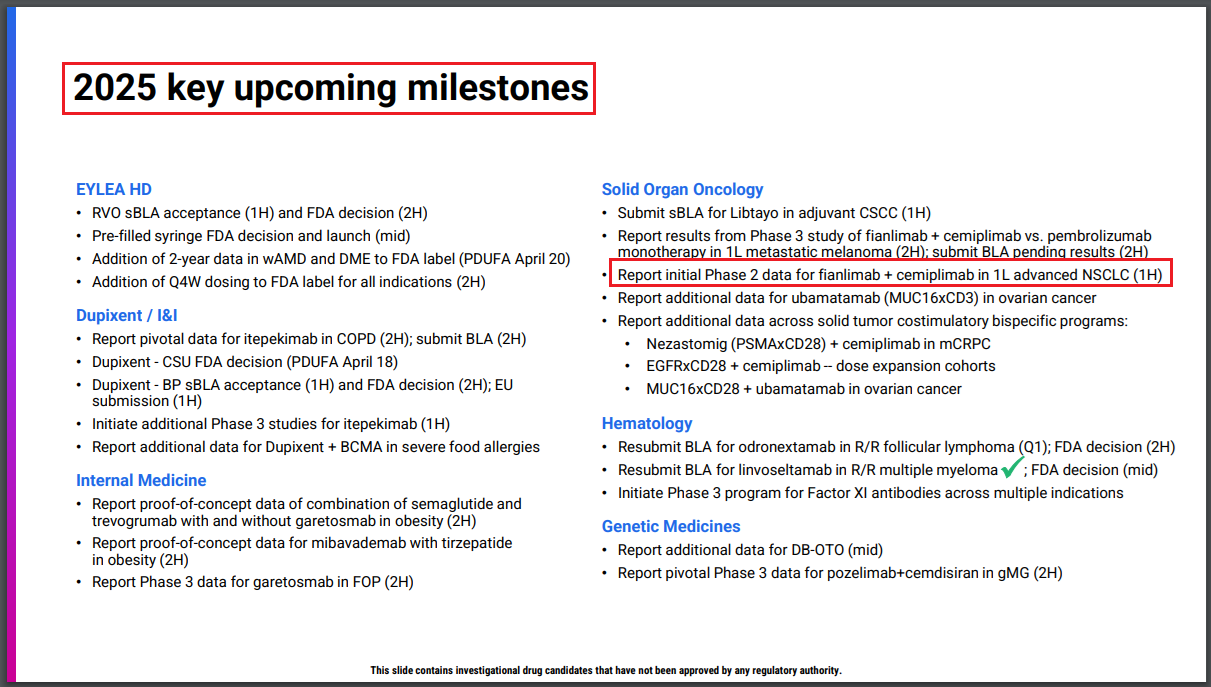
Task: Click the green checkmark after linvoseltamab myeloma
Action: [x=1012, y=467]
